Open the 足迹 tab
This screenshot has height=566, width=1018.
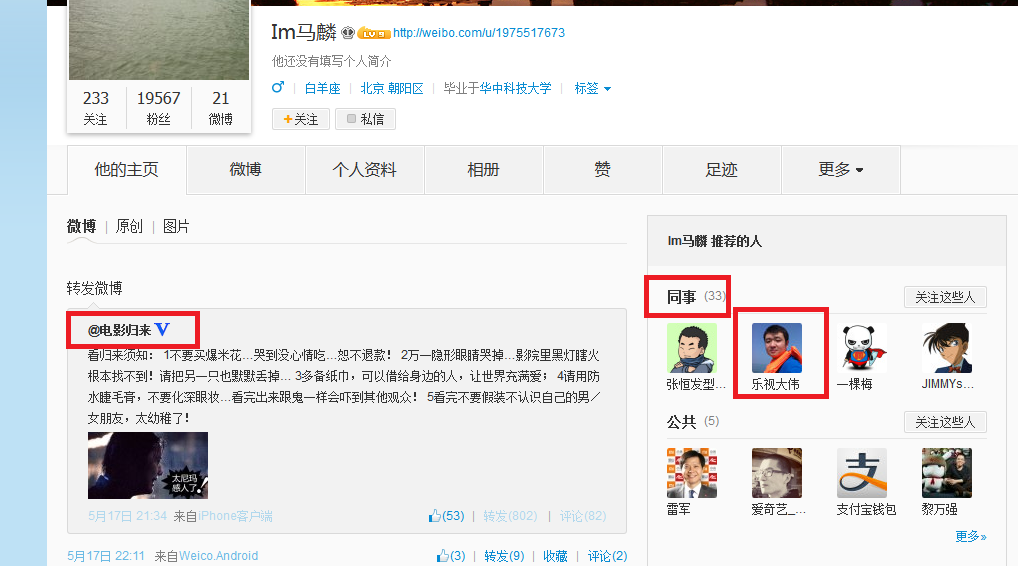[721, 169]
